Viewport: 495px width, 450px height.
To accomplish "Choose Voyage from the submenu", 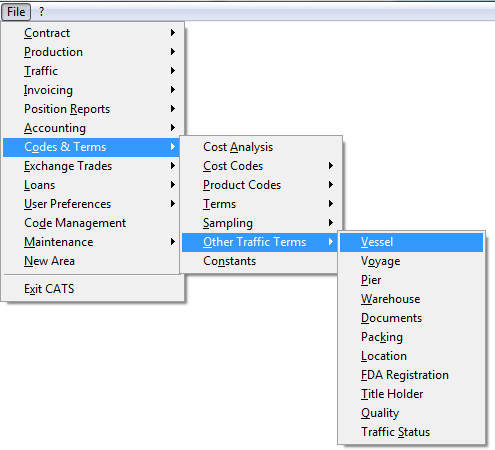I will (411, 261).
